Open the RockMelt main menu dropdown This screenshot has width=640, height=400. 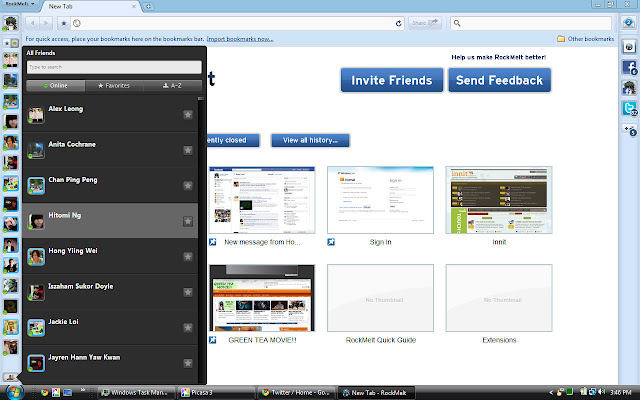tap(19, 4)
